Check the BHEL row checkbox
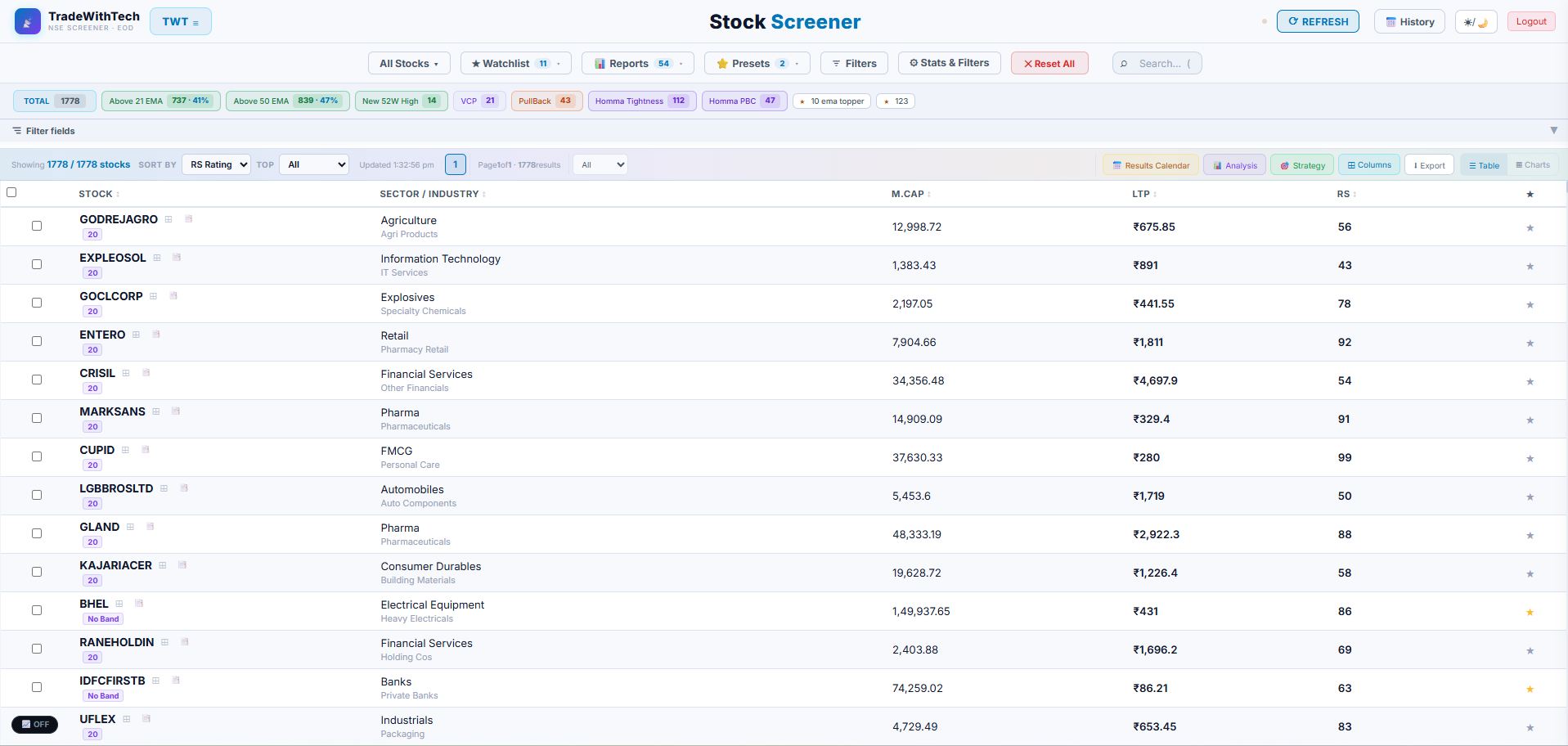This screenshot has width=1568, height=746. tap(37, 610)
